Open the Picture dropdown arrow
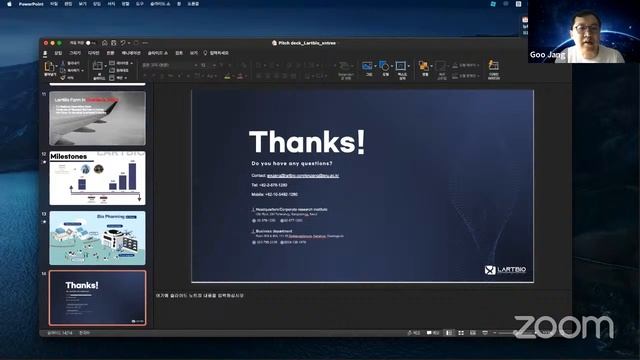The width and height of the screenshot is (640, 360). (375, 66)
